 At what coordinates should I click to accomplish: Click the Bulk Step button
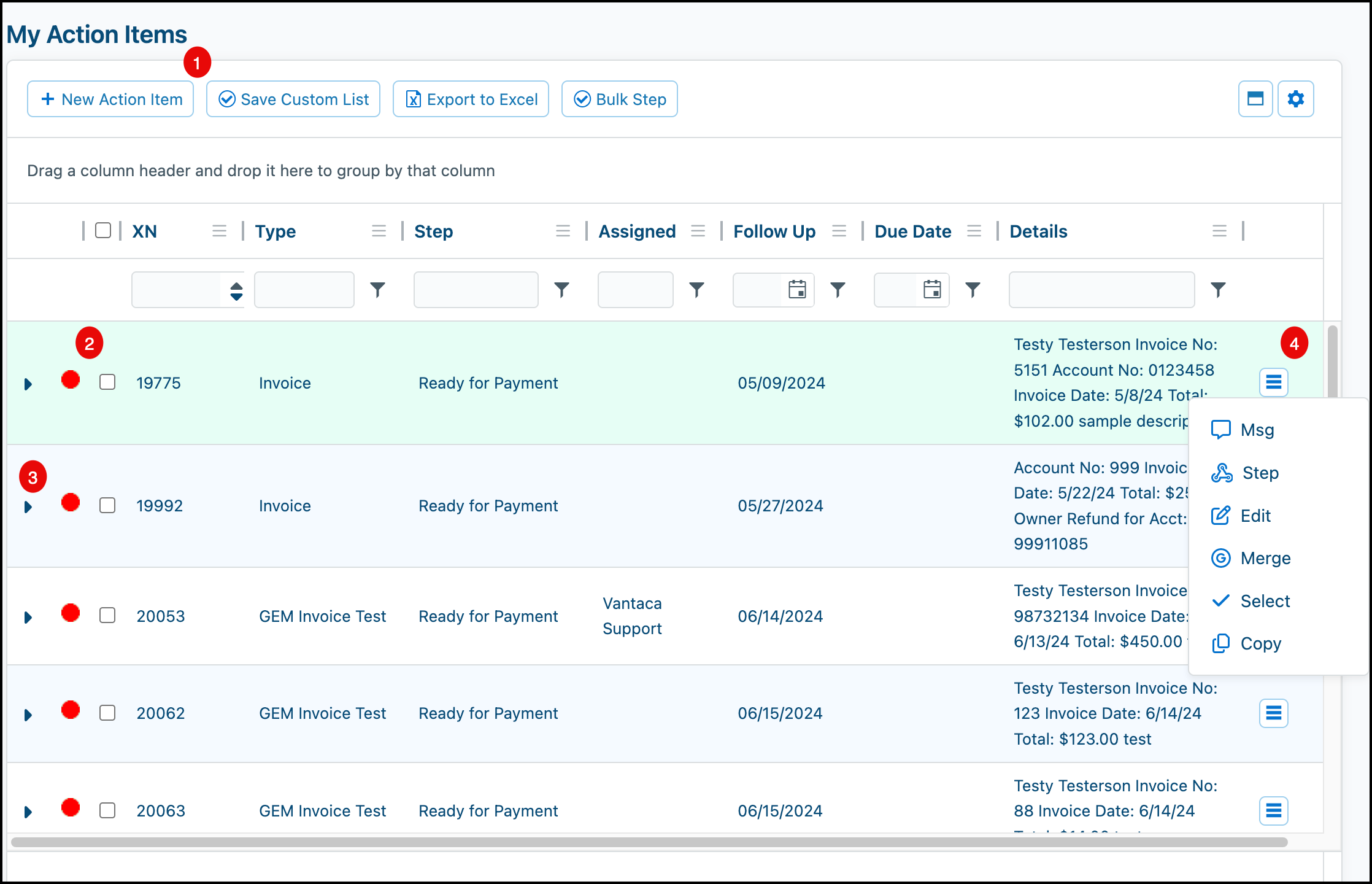pos(620,99)
